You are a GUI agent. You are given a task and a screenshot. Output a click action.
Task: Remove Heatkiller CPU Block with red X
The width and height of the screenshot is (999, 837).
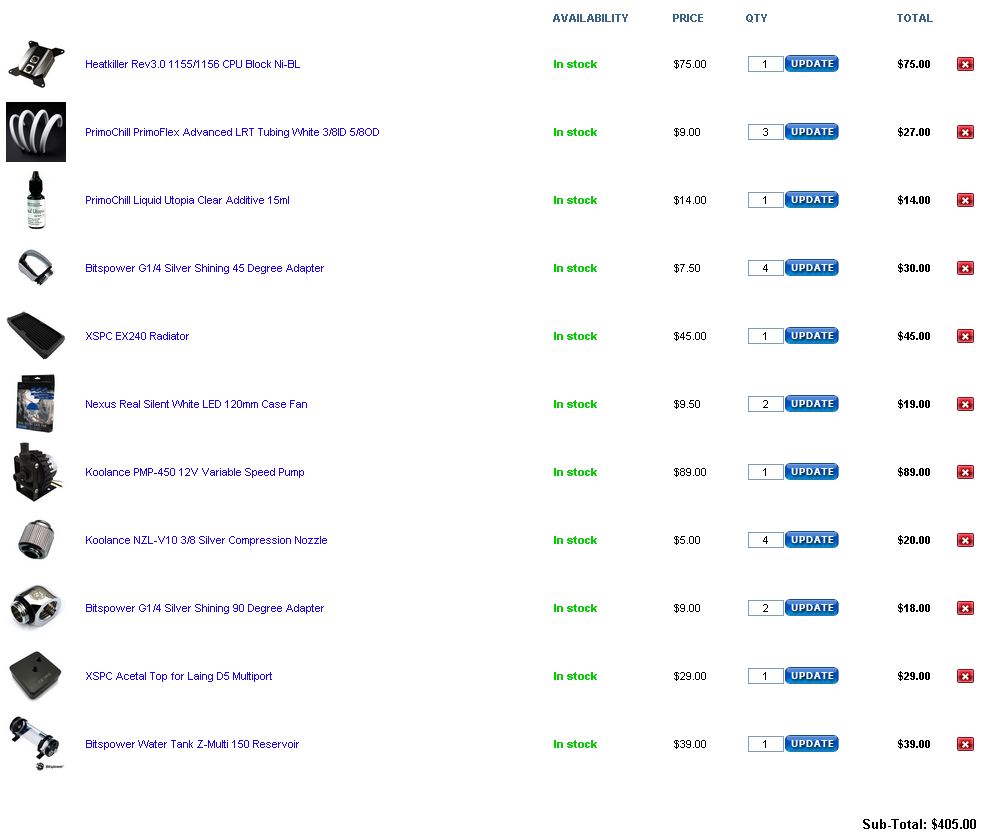pyautogui.click(x=965, y=64)
